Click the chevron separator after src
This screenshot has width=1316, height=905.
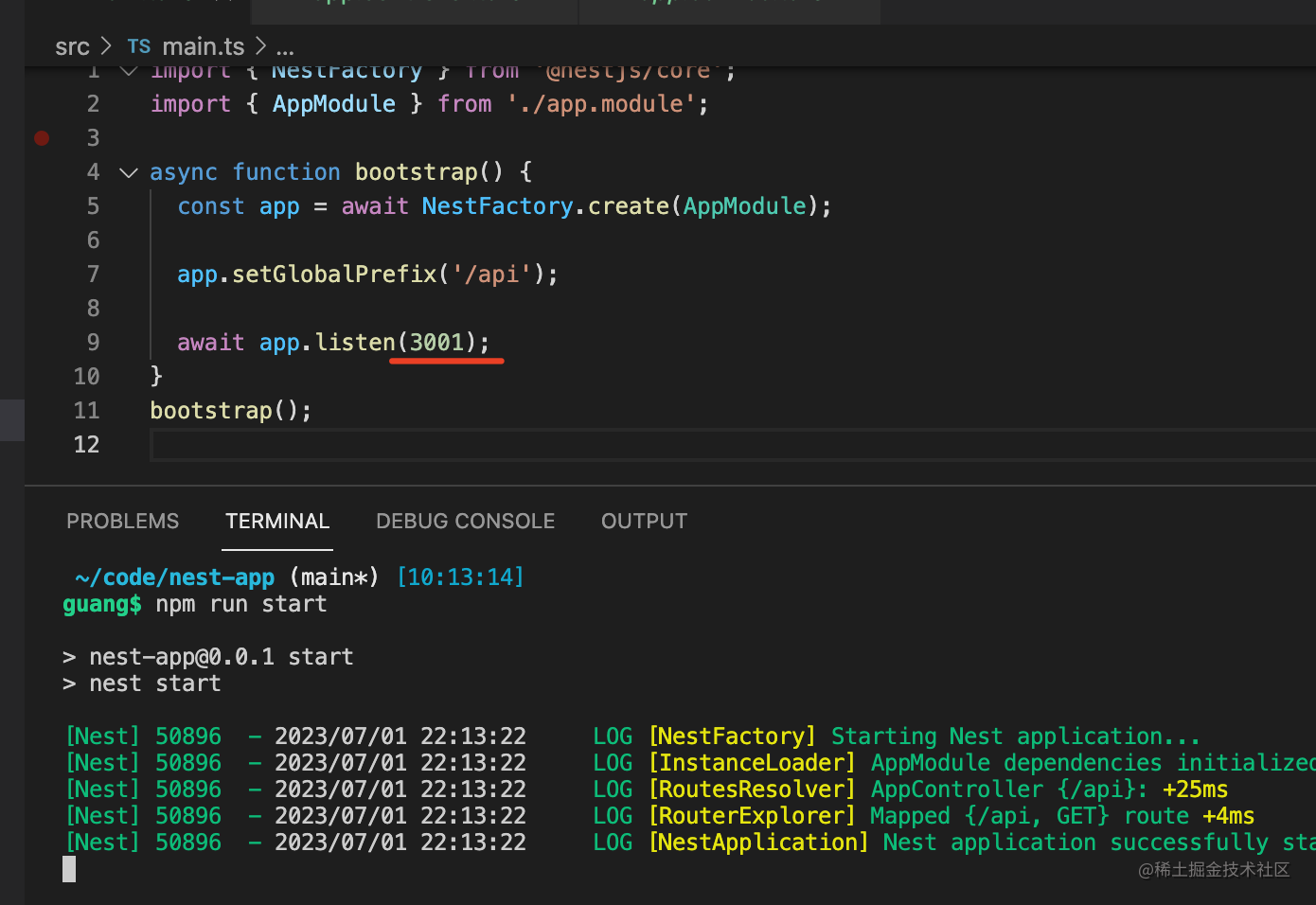pos(106,46)
